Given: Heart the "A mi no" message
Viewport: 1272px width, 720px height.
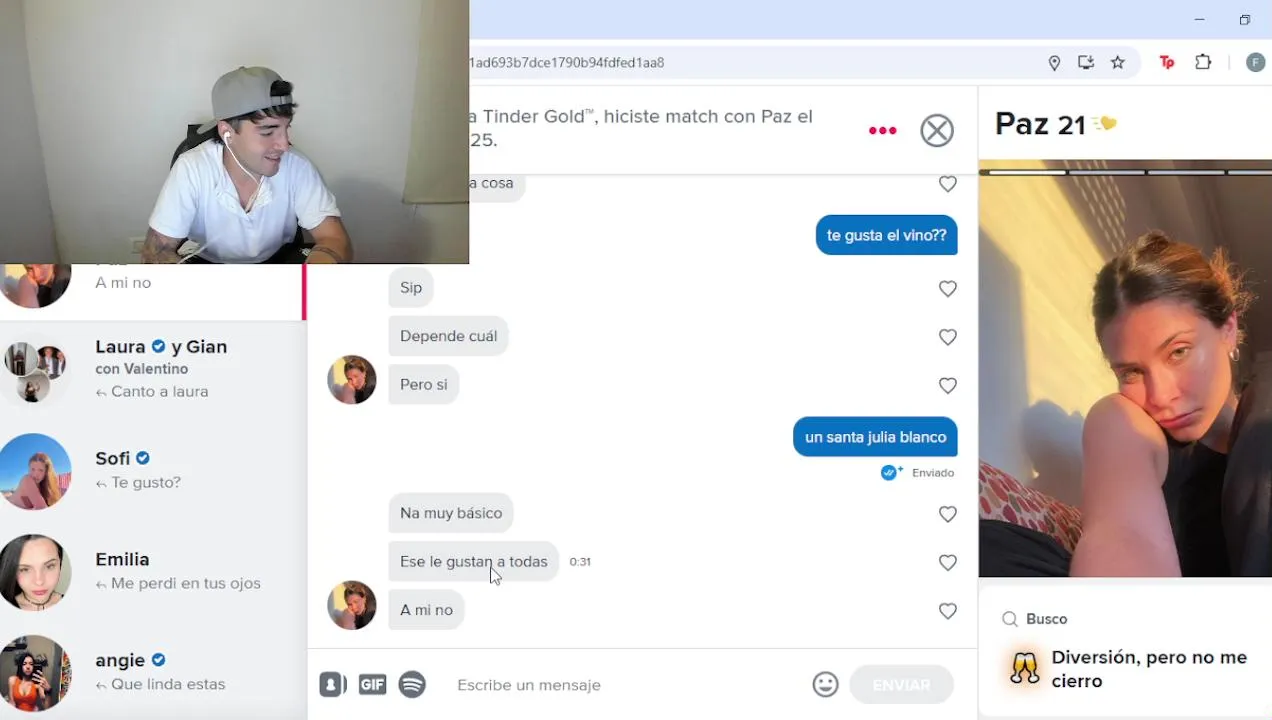Looking at the screenshot, I should pos(947,611).
